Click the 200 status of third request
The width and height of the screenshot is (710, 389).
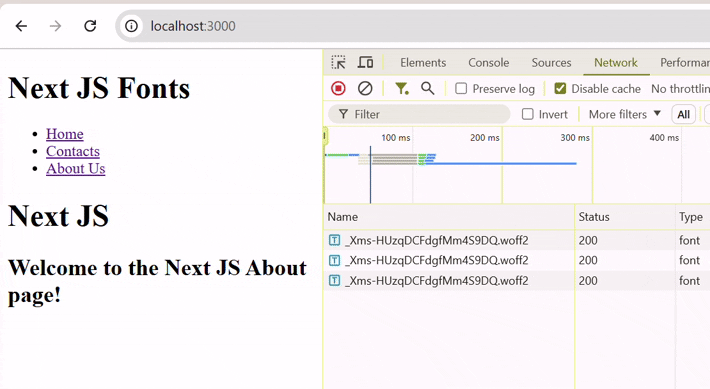(x=588, y=280)
